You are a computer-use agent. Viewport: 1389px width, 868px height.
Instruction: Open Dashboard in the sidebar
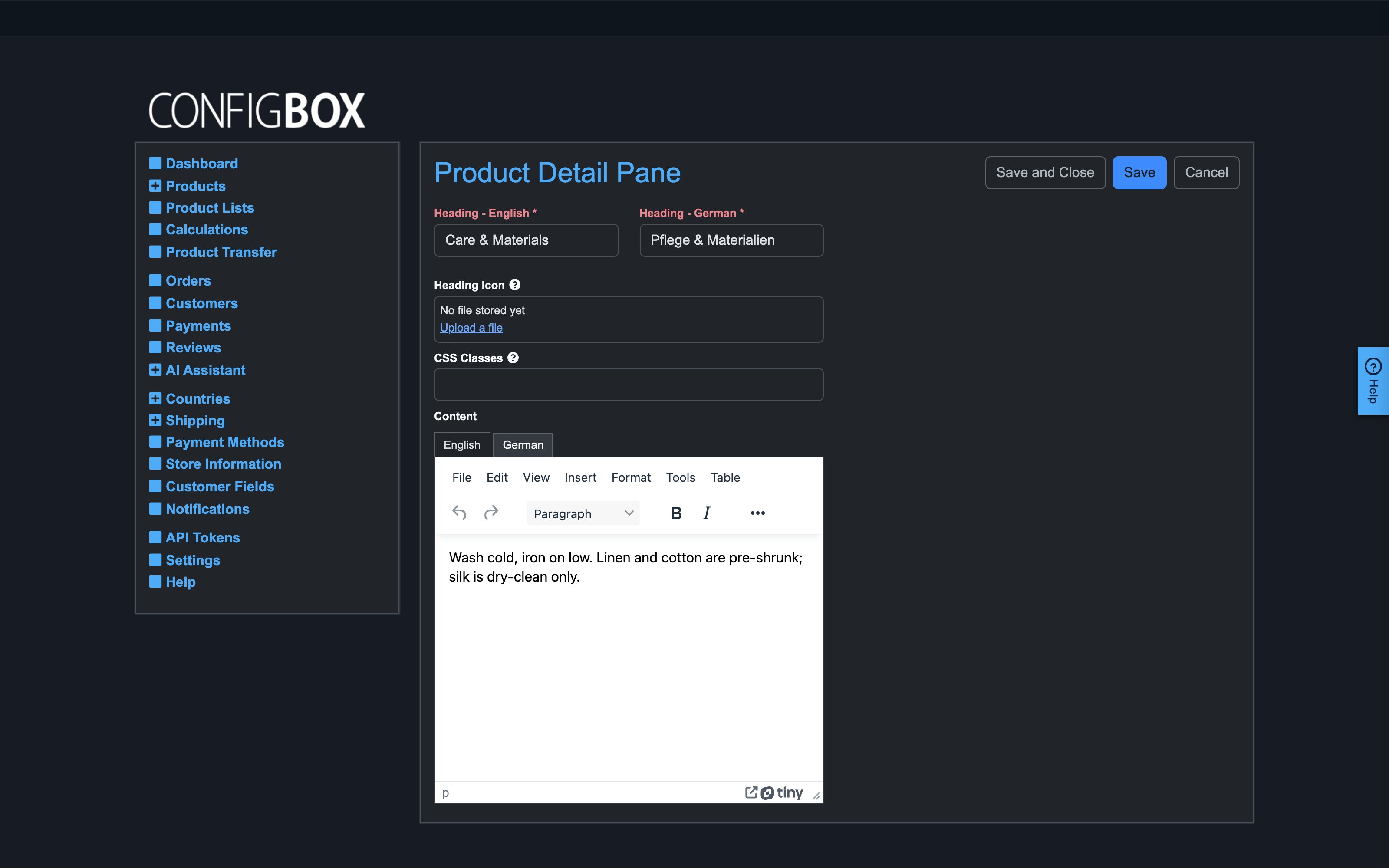pos(201,164)
